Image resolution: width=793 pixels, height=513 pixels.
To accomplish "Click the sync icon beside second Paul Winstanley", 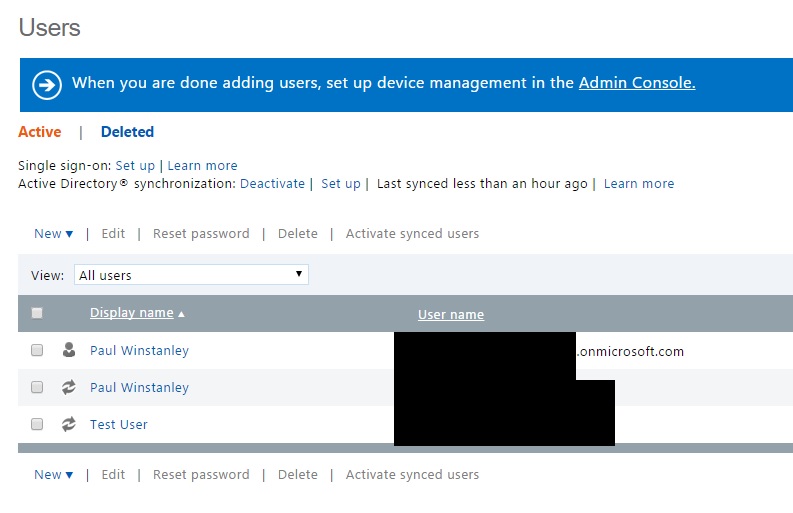I will pos(68,387).
